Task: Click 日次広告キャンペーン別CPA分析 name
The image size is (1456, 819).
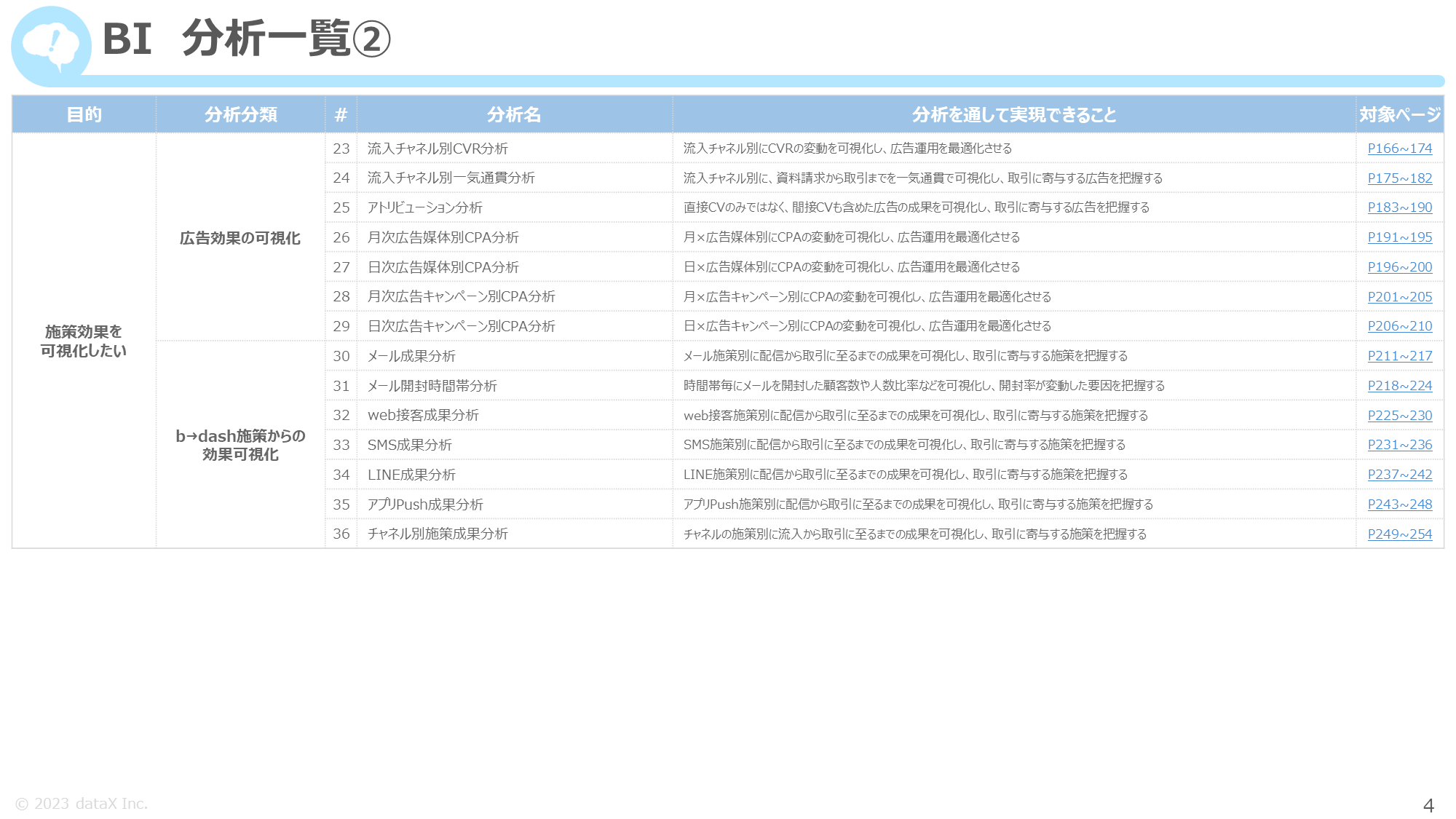Action: [461, 326]
